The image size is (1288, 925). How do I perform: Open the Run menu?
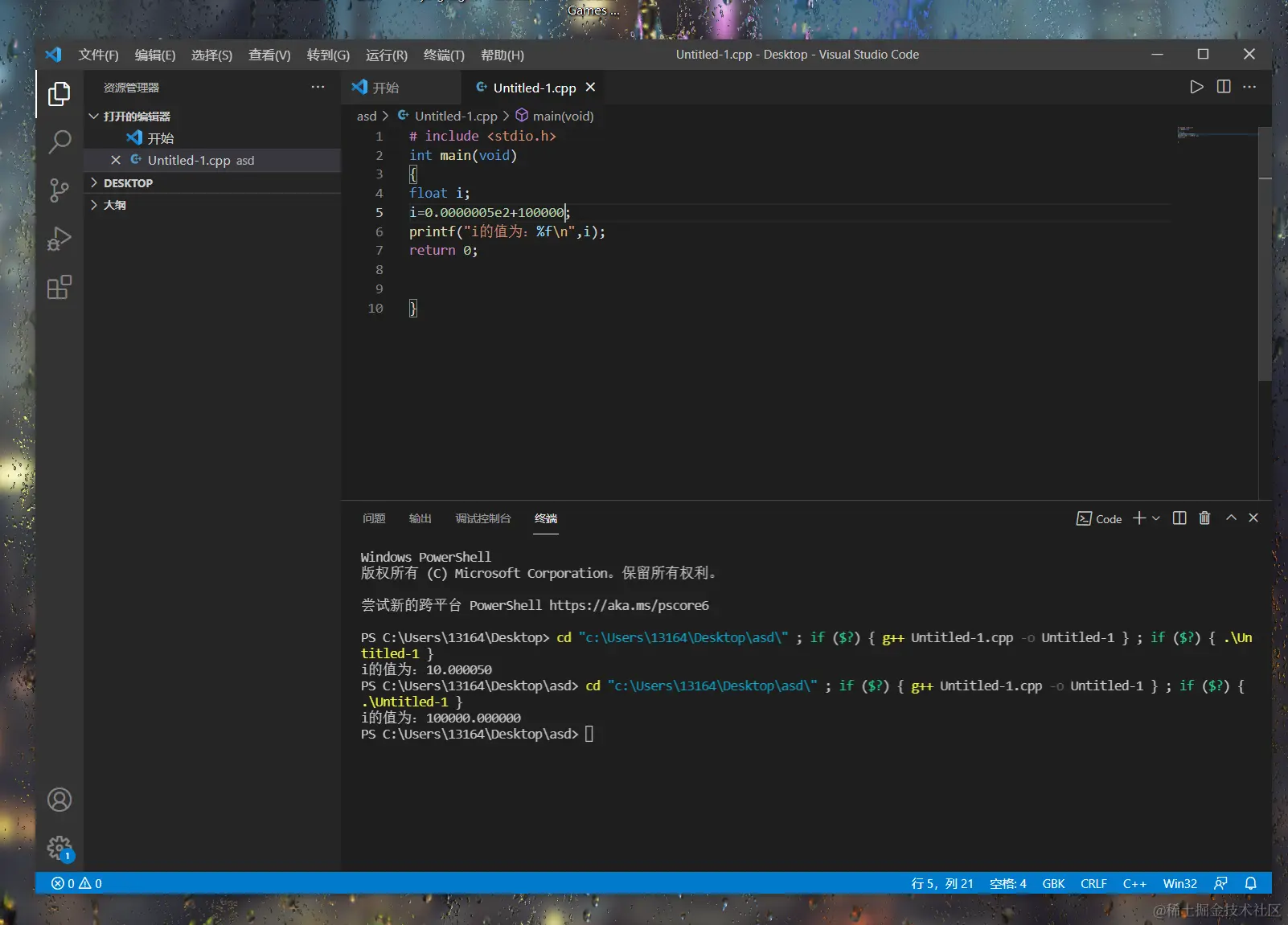click(x=387, y=55)
